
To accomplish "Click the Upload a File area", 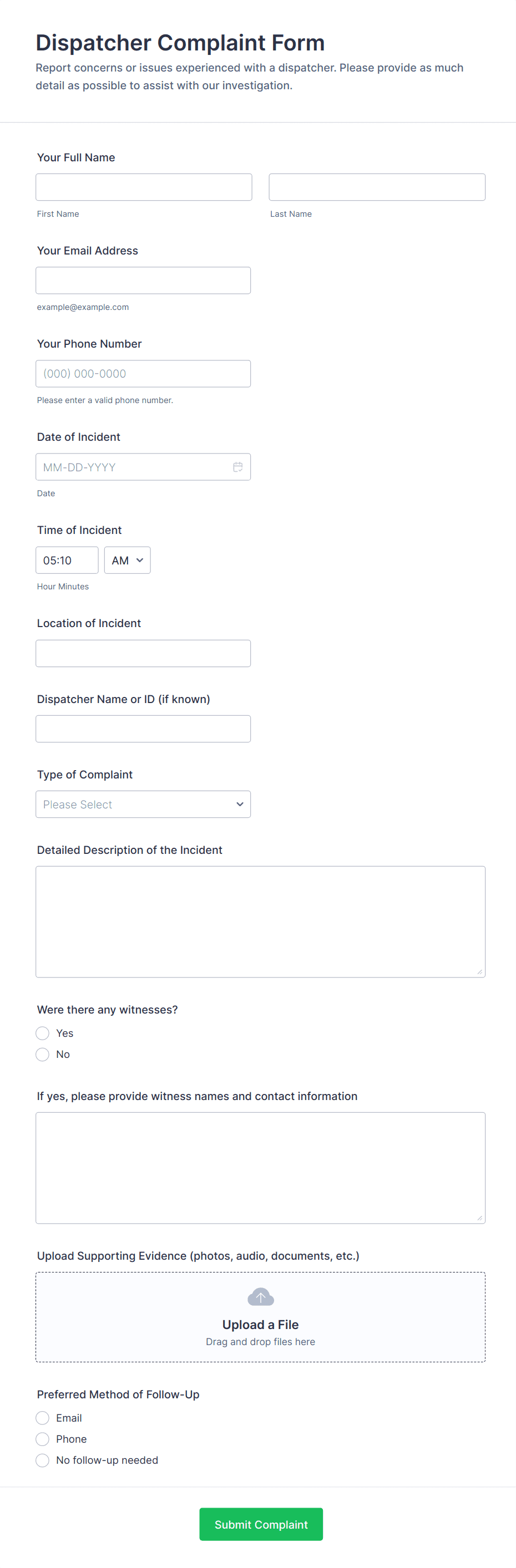I will (261, 1317).
